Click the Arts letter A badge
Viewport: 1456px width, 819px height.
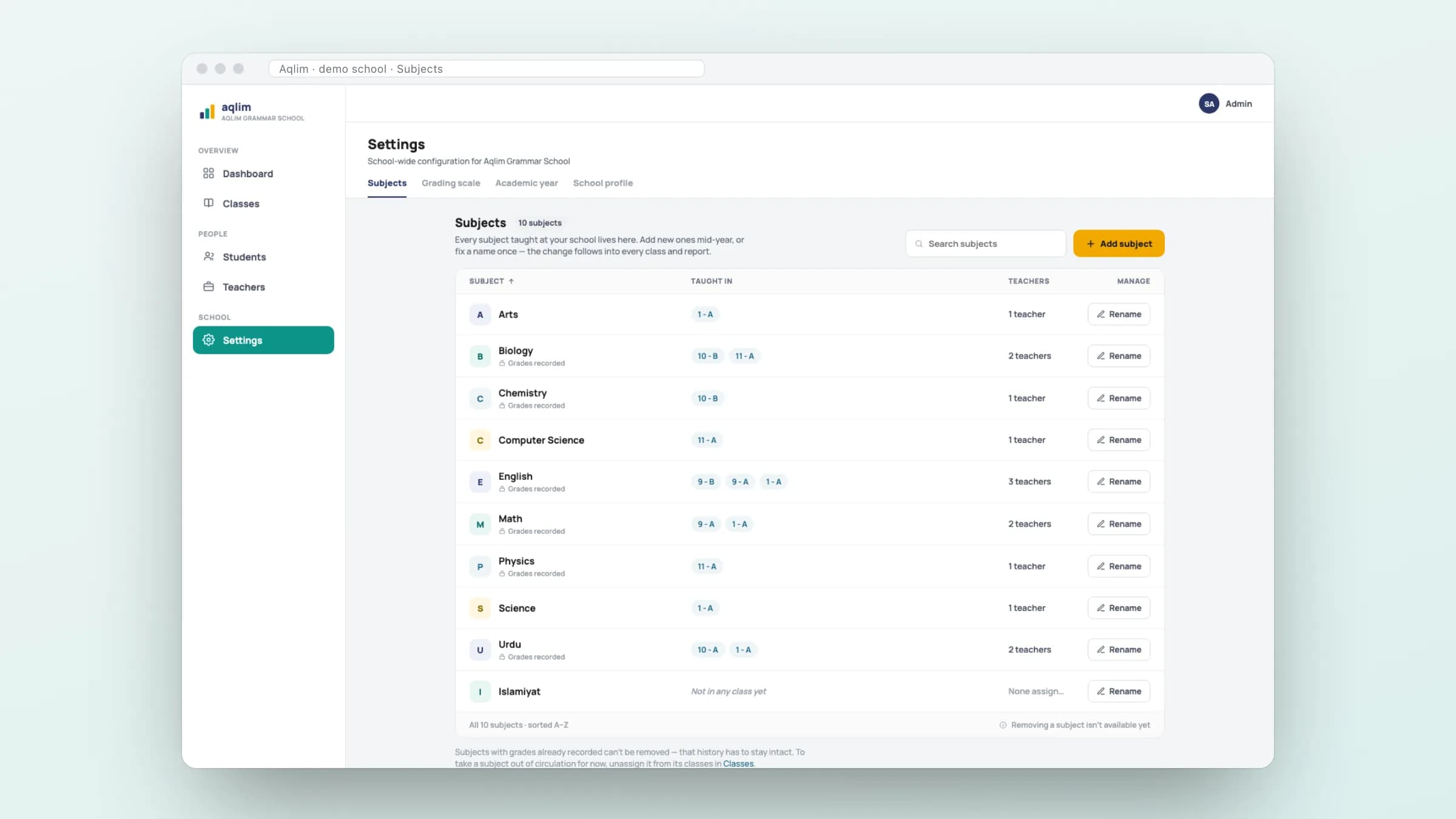(x=480, y=314)
